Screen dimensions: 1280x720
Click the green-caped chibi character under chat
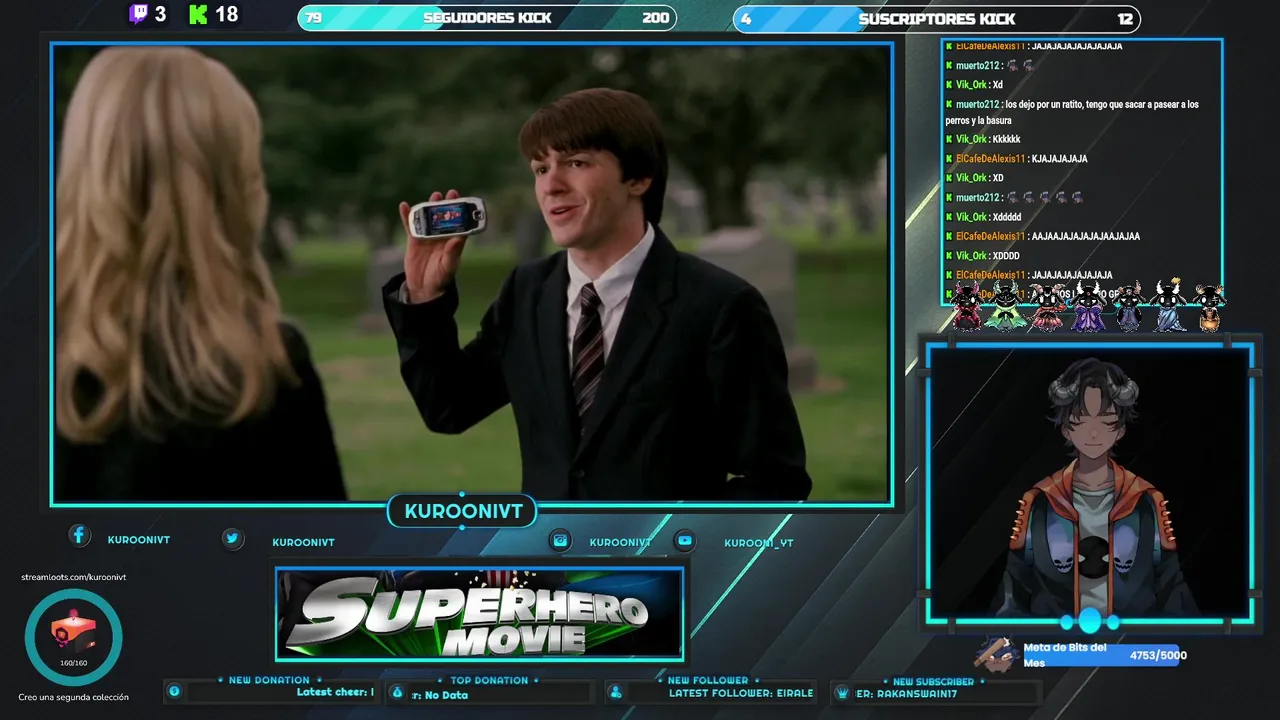click(1004, 306)
